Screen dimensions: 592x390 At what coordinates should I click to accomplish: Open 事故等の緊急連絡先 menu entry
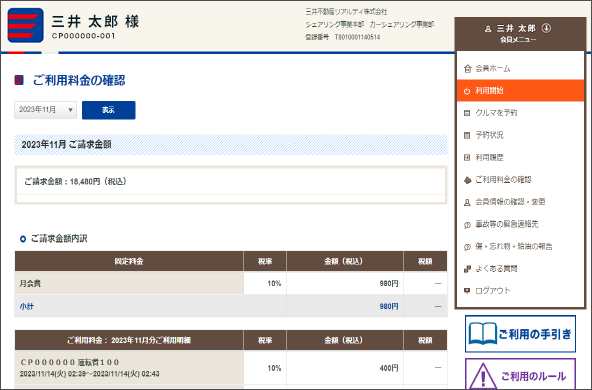tap(520, 224)
